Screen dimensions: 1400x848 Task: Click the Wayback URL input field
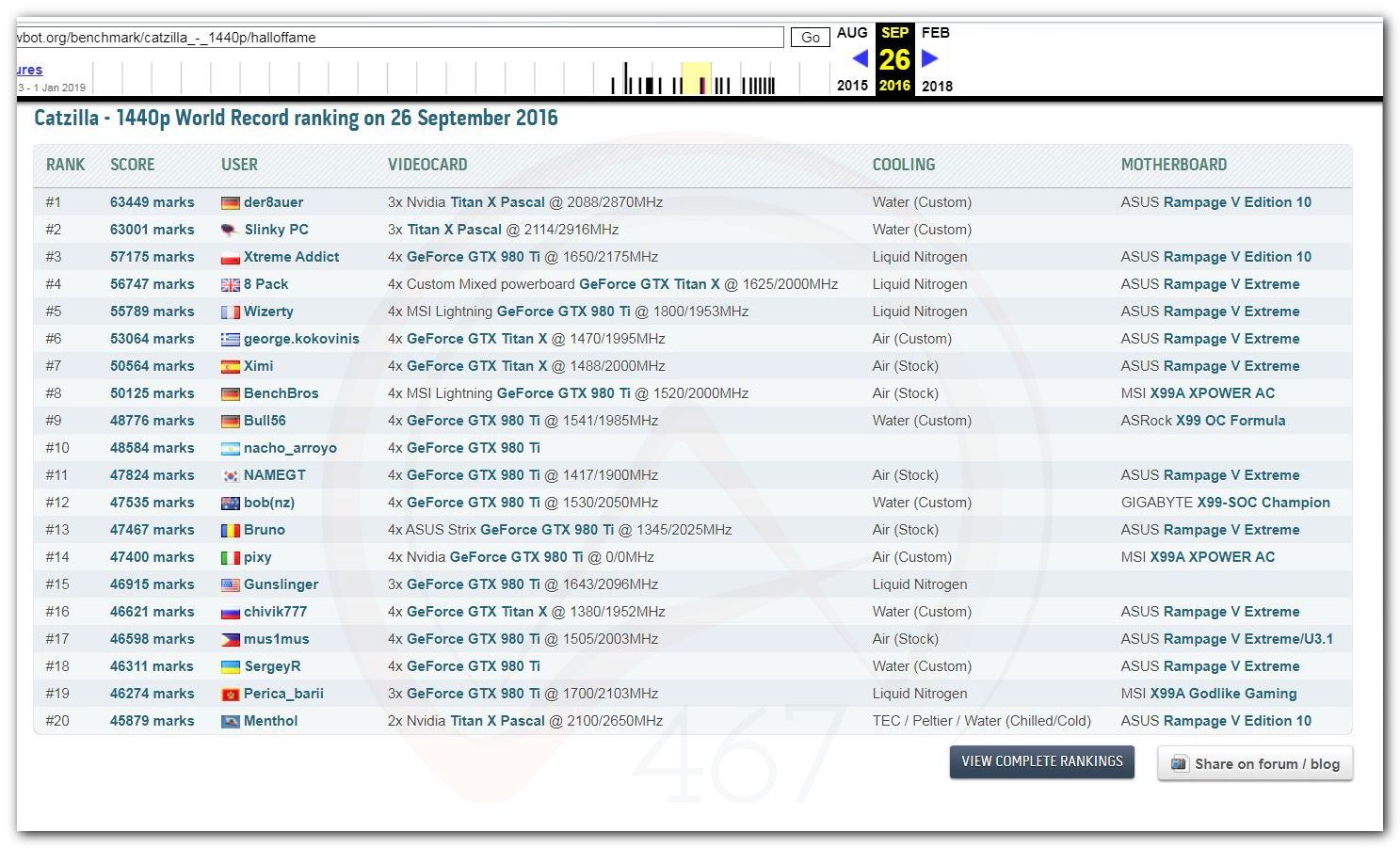tap(399, 38)
